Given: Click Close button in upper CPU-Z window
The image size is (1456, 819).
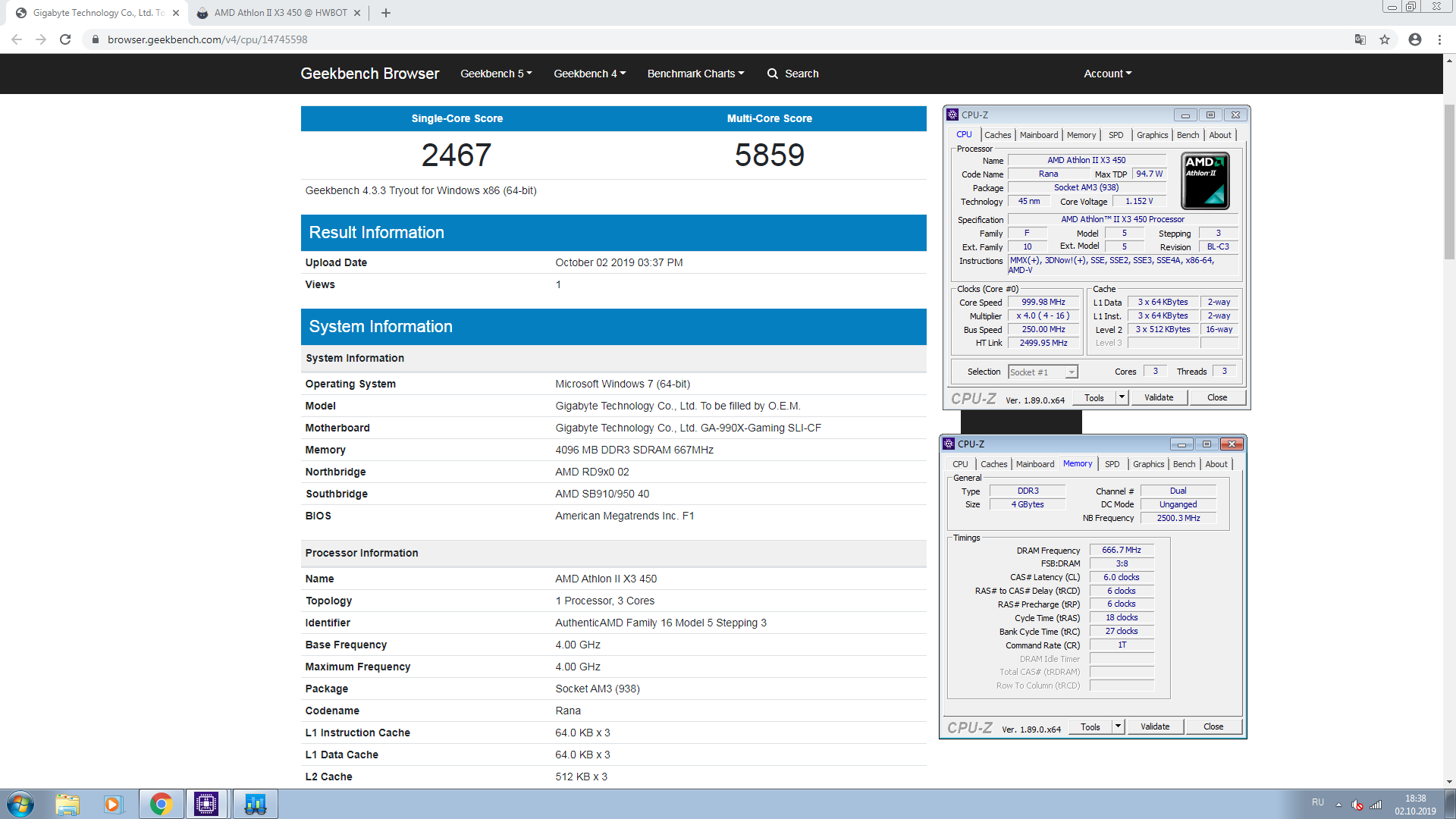Looking at the screenshot, I should point(1217,397).
